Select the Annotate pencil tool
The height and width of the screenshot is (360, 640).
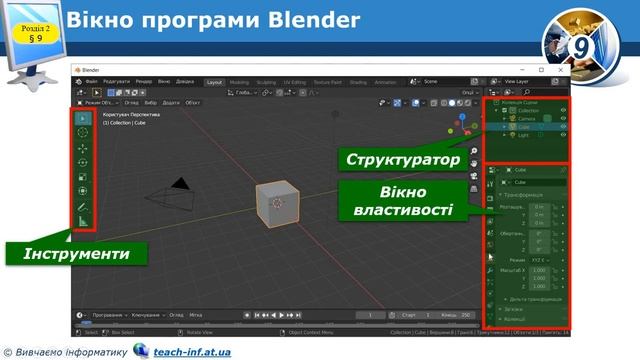83,207
